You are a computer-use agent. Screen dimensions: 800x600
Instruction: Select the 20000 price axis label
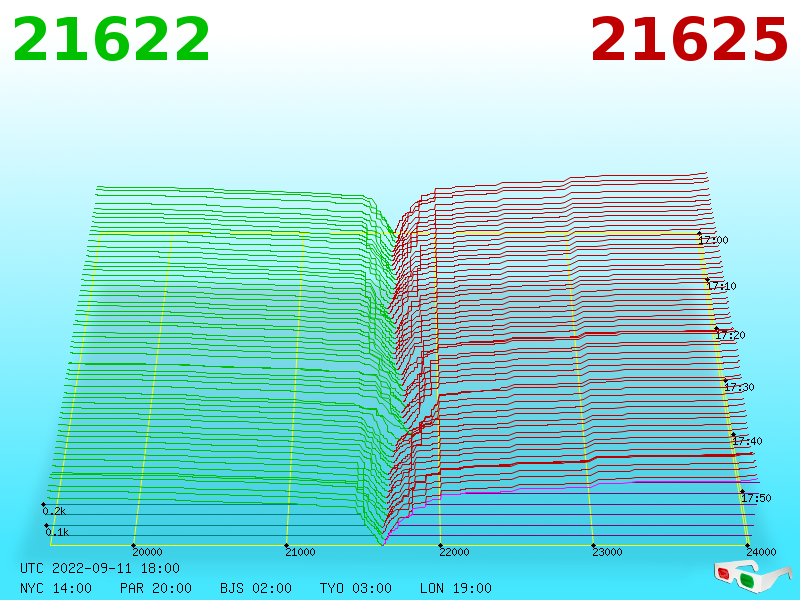point(147,552)
